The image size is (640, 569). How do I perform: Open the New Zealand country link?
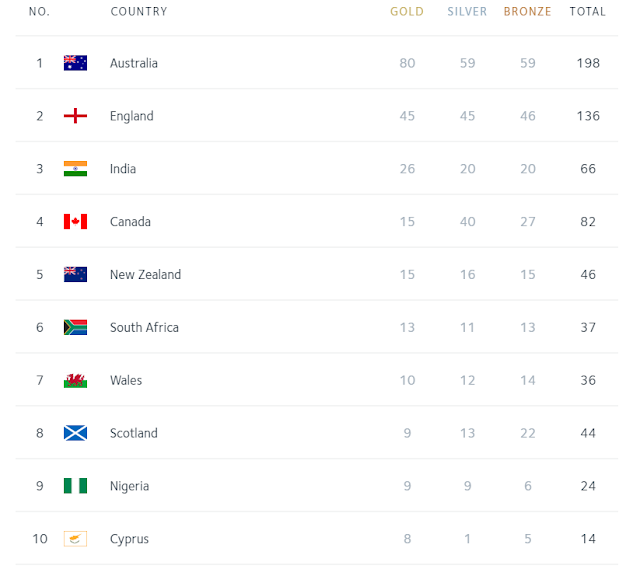pyautogui.click(x=146, y=275)
